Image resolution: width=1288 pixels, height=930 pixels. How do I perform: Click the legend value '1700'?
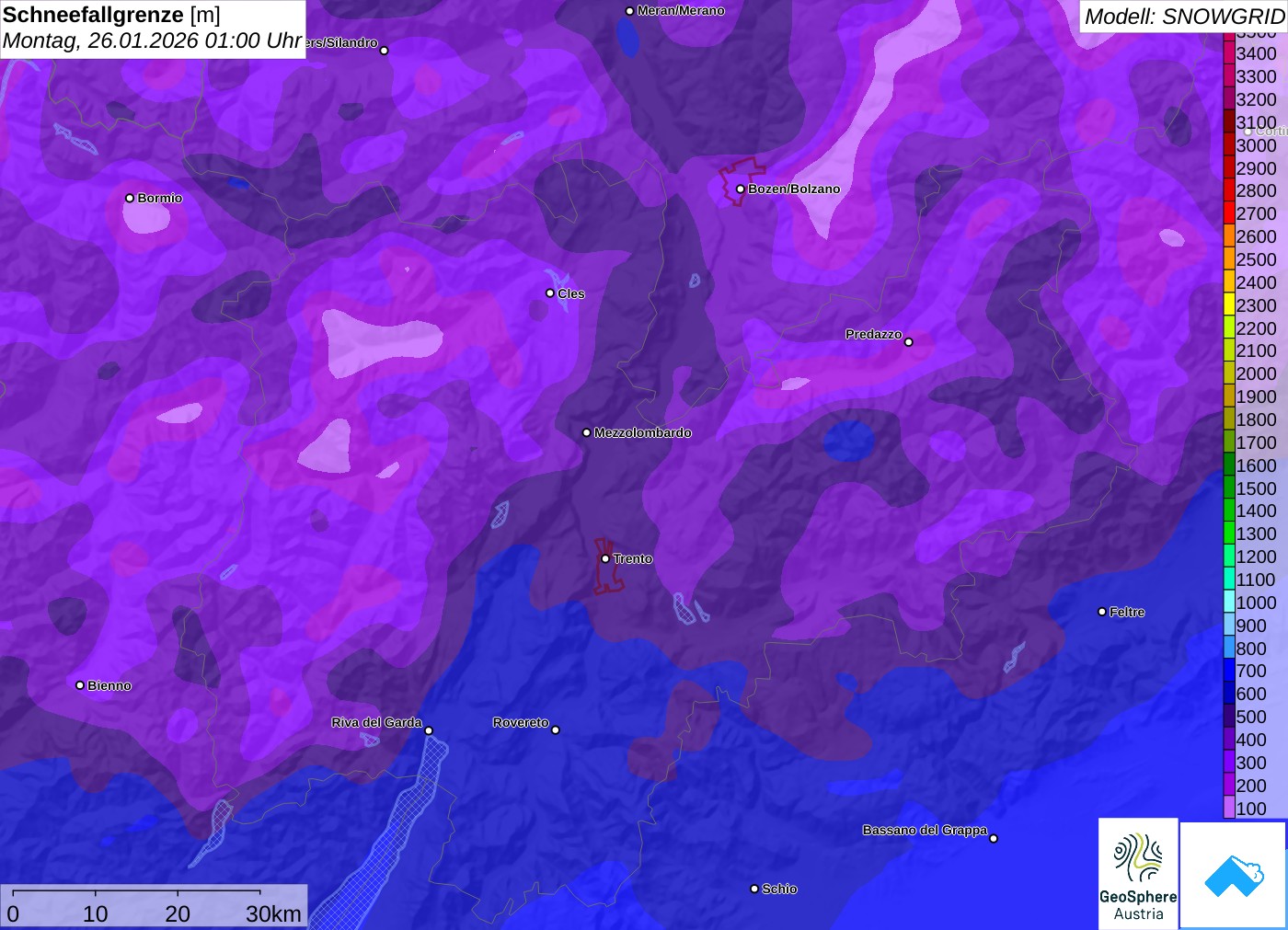1257,442
